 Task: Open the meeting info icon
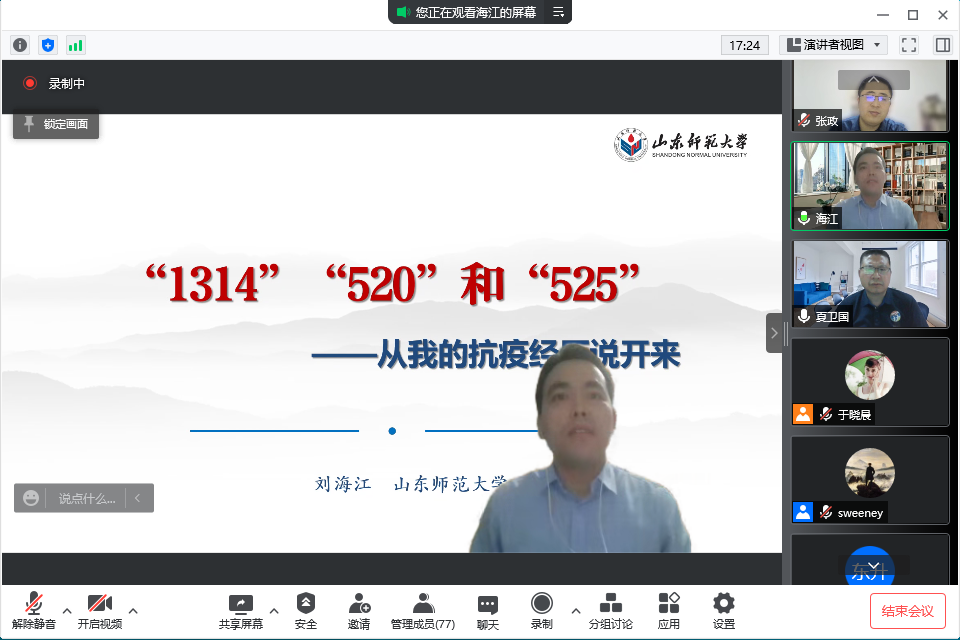point(20,45)
